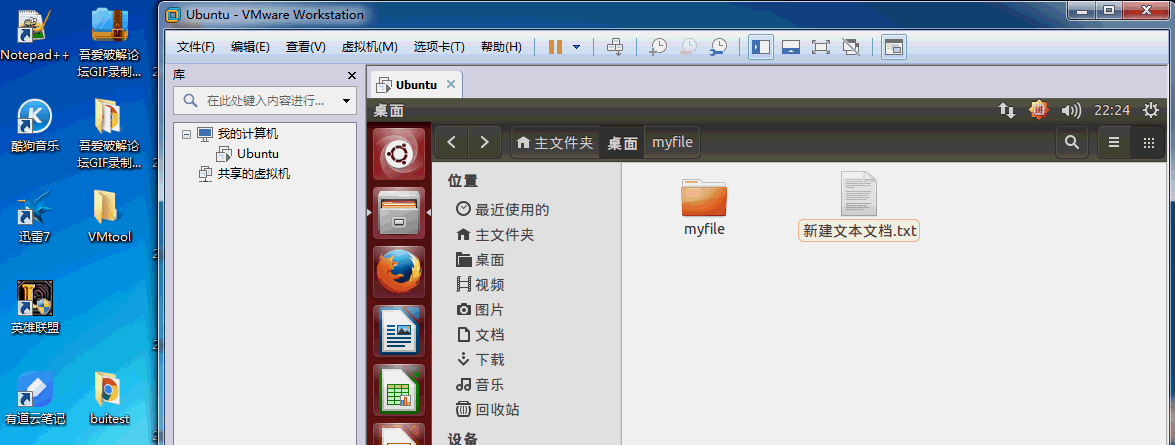
Task: Close the 库 library panel
Action: pyautogui.click(x=351, y=76)
